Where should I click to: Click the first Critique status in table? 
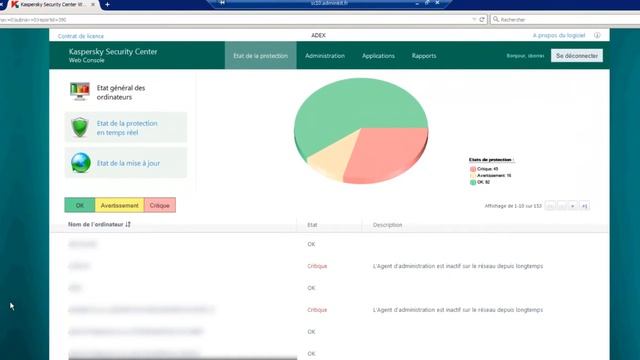pos(317,266)
